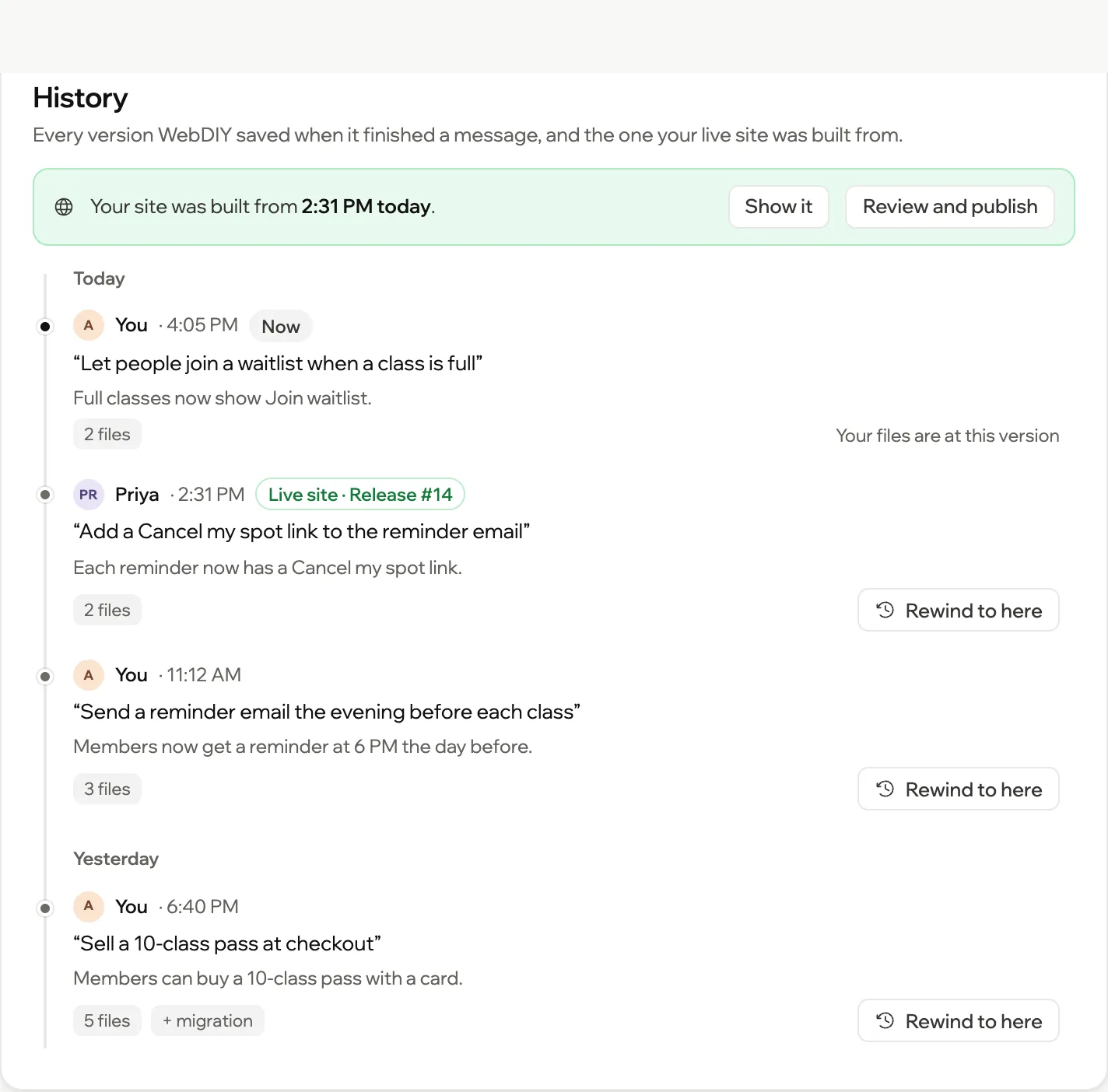The height and width of the screenshot is (1092, 1108).
Task: Click the name Priya on the 2:31 PM entry
Action: tap(137, 495)
